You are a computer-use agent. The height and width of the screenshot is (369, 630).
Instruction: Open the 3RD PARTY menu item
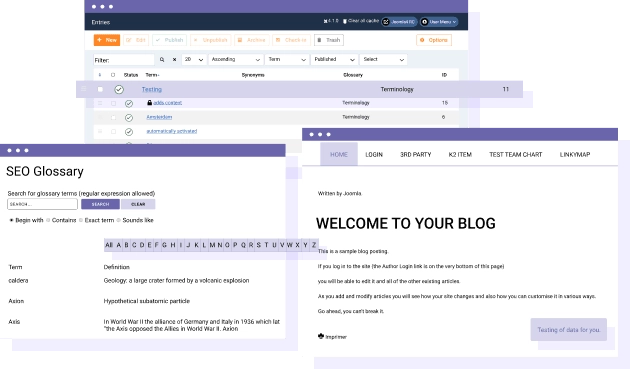[x=415, y=154]
